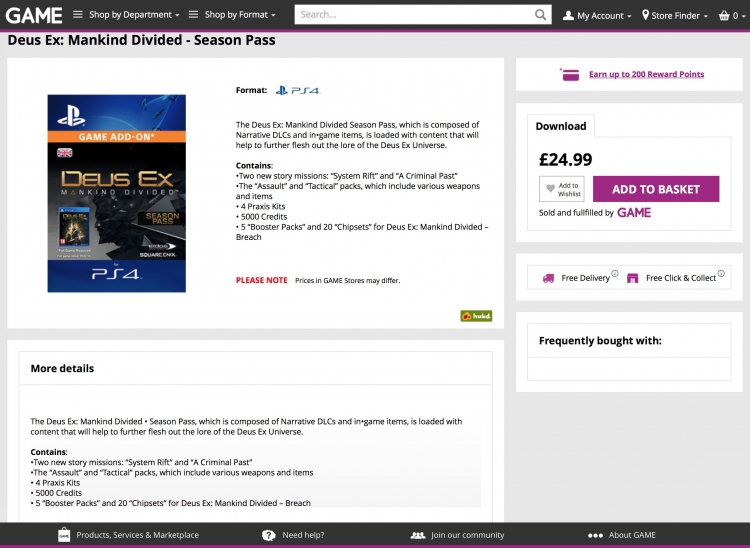Click the search magnifier icon
Image resolution: width=750 pixels, height=548 pixels.
point(540,15)
